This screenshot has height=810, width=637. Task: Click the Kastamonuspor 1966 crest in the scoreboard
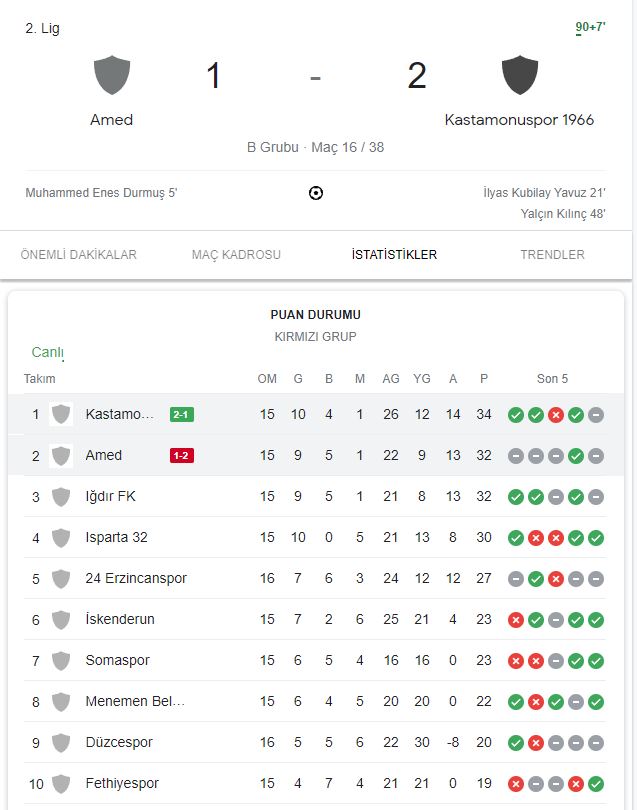click(519, 76)
